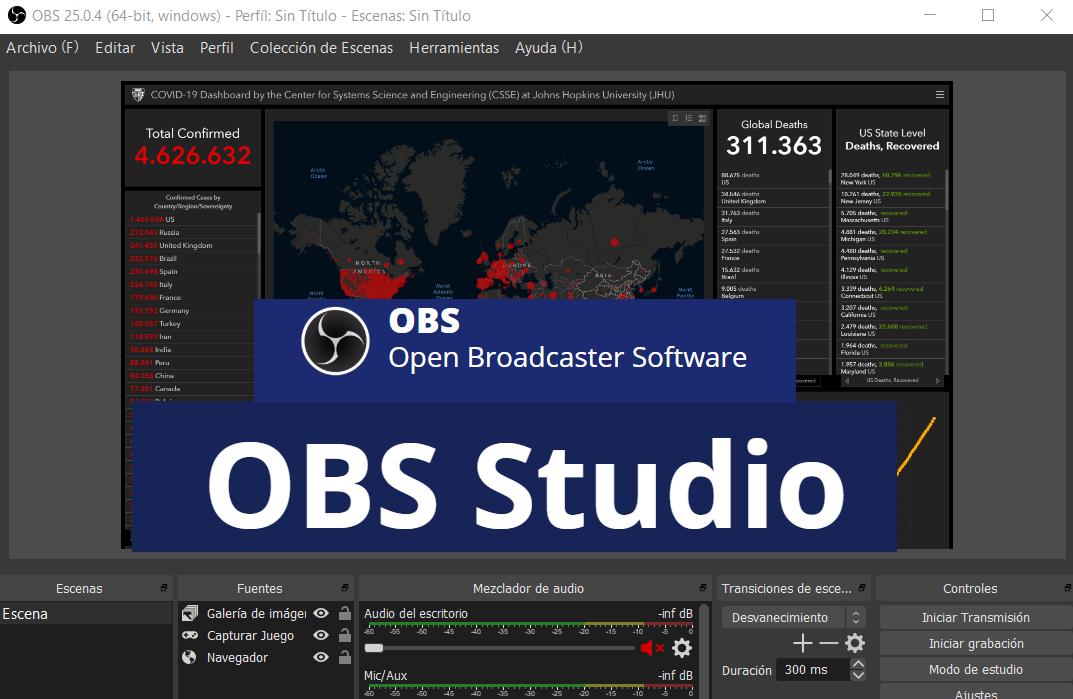1073x699 pixels.
Task: Select the globe icon for Navegador source
Action: 190,658
